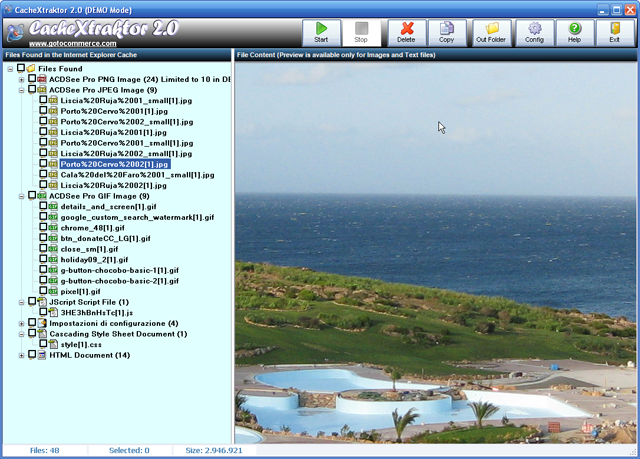The image size is (640, 459).
Task: Click the seaside pool image preview
Action: point(436,253)
